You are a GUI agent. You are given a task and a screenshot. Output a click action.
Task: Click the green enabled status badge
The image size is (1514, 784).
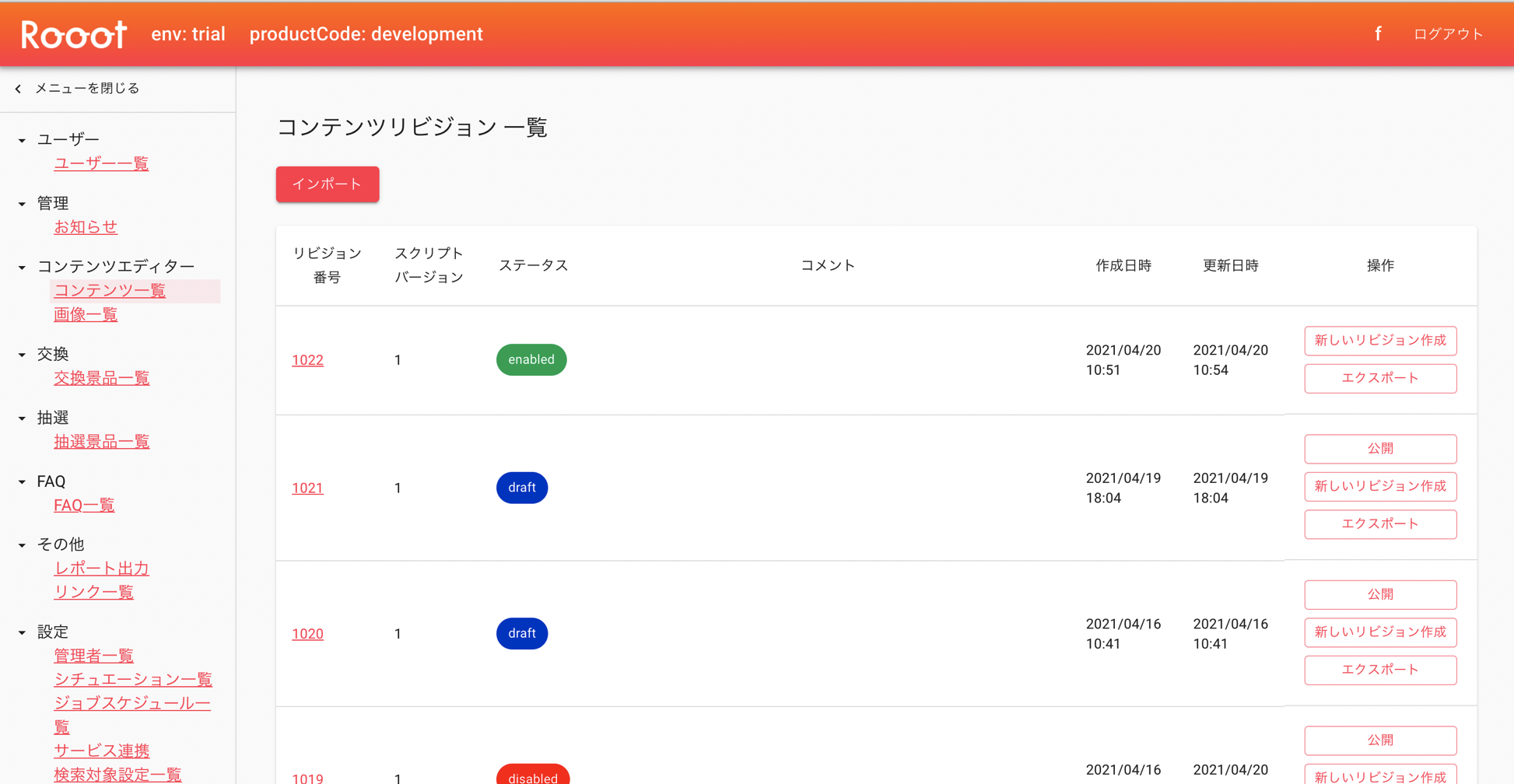[531, 360]
